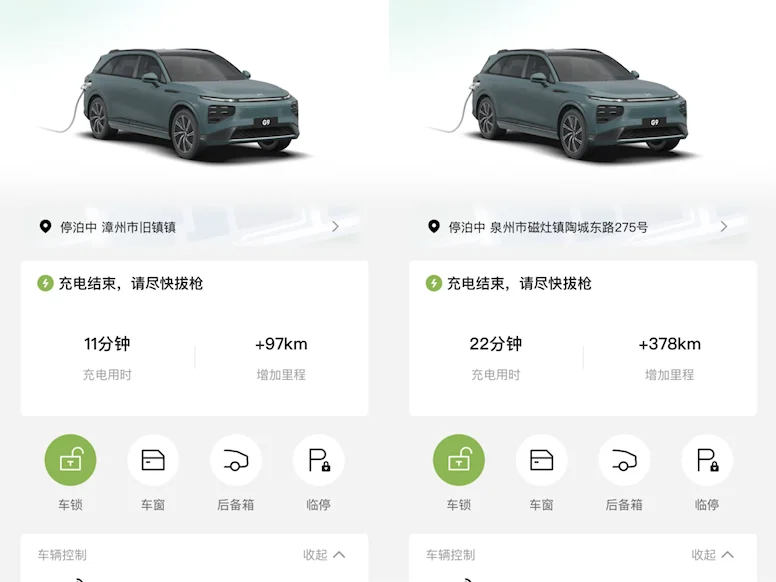The height and width of the screenshot is (582, 776).
Task: Open 车窗 window control in right panel
Action: (541, 460)
